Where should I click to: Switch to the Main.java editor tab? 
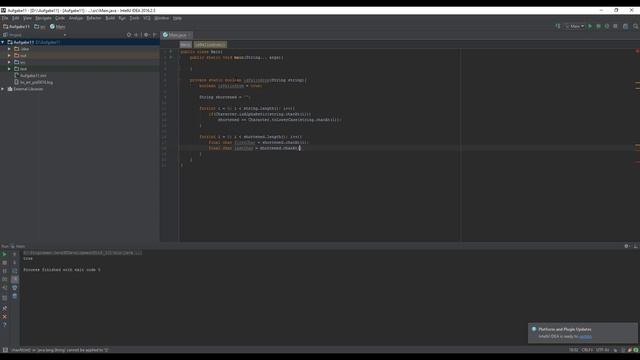[x=177, y=35]
